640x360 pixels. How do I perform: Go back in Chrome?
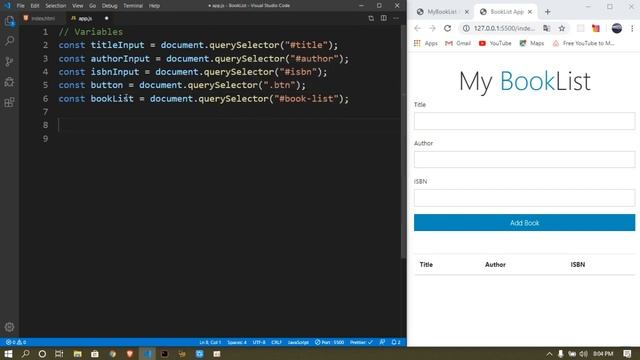417,28
